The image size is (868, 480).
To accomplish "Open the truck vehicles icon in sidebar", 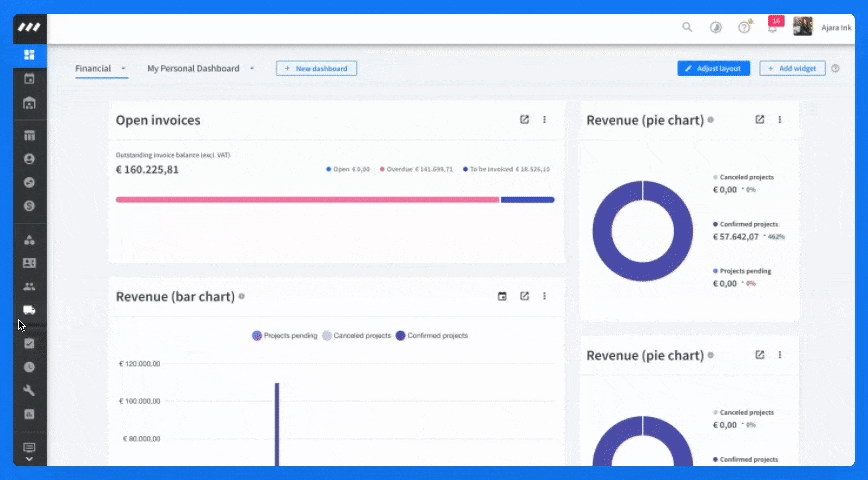I will tap(29, 310).
